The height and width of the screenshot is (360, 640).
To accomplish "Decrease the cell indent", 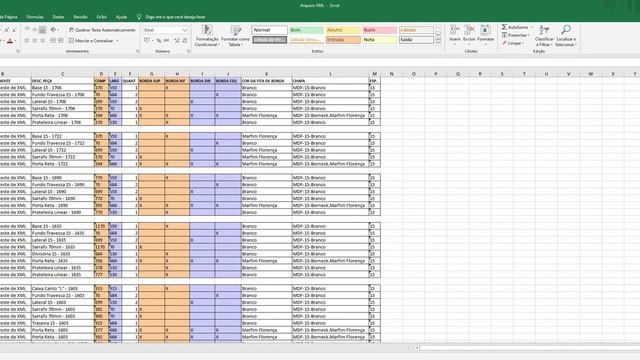I will (x=53, y=41).
